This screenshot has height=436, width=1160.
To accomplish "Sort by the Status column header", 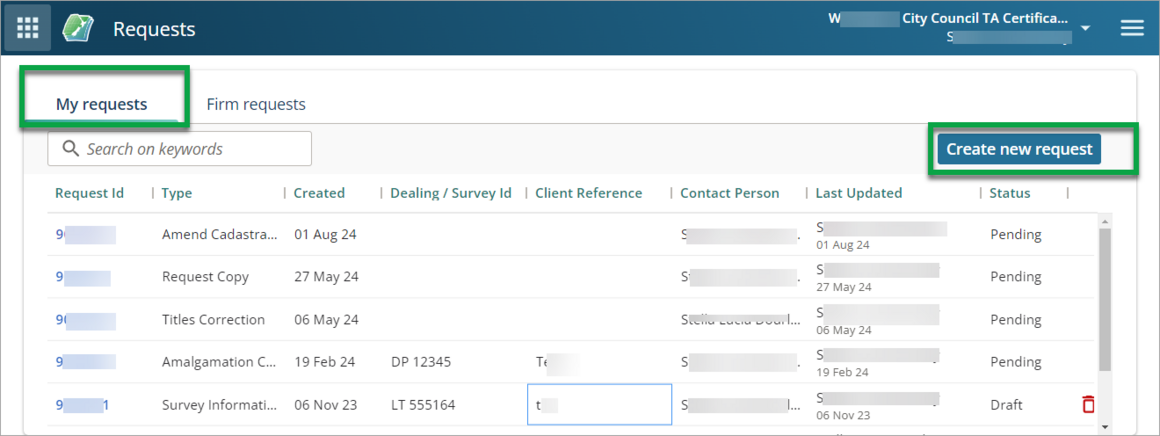I will click(x=1009, y=193).
